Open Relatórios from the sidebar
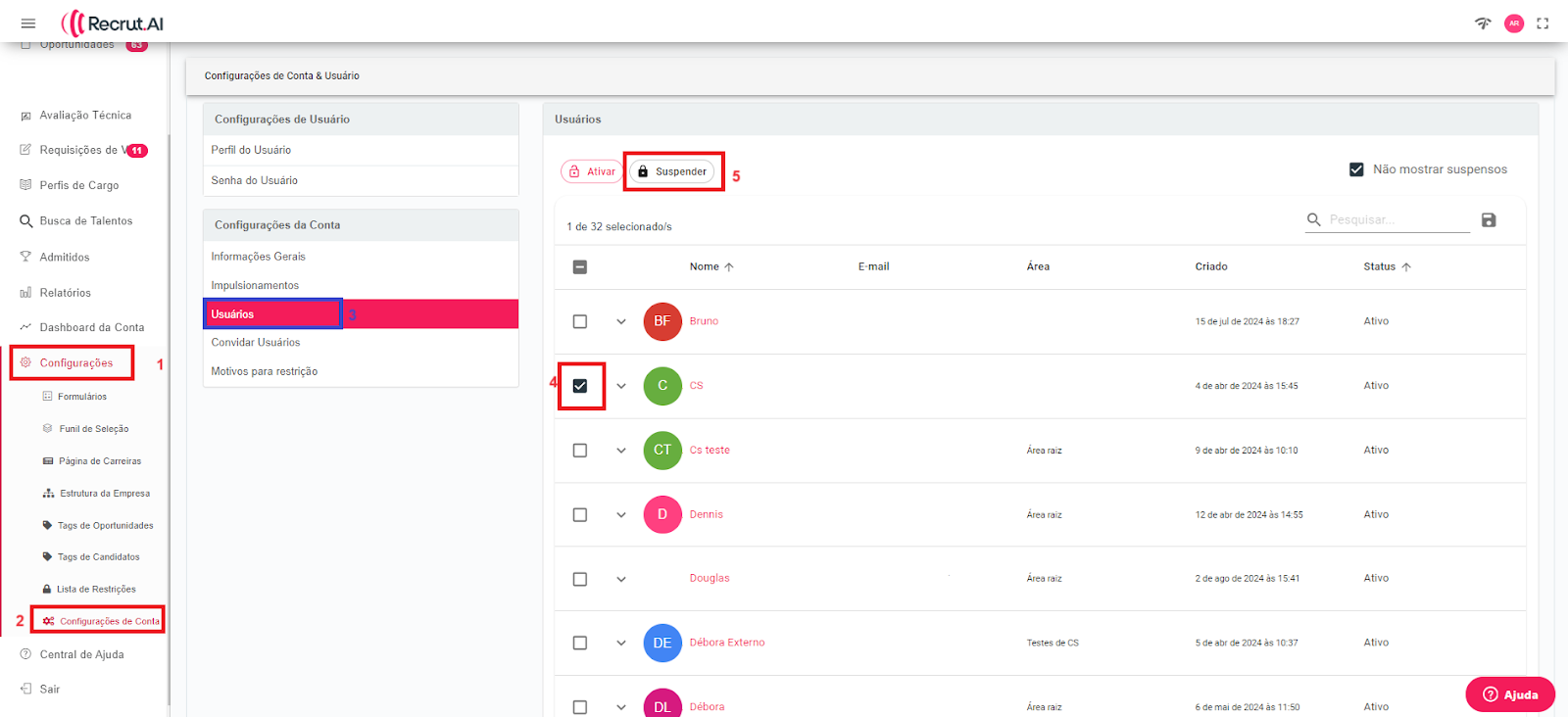The width and height of the screenshot is (1568, 717). [x=65, y=293]
